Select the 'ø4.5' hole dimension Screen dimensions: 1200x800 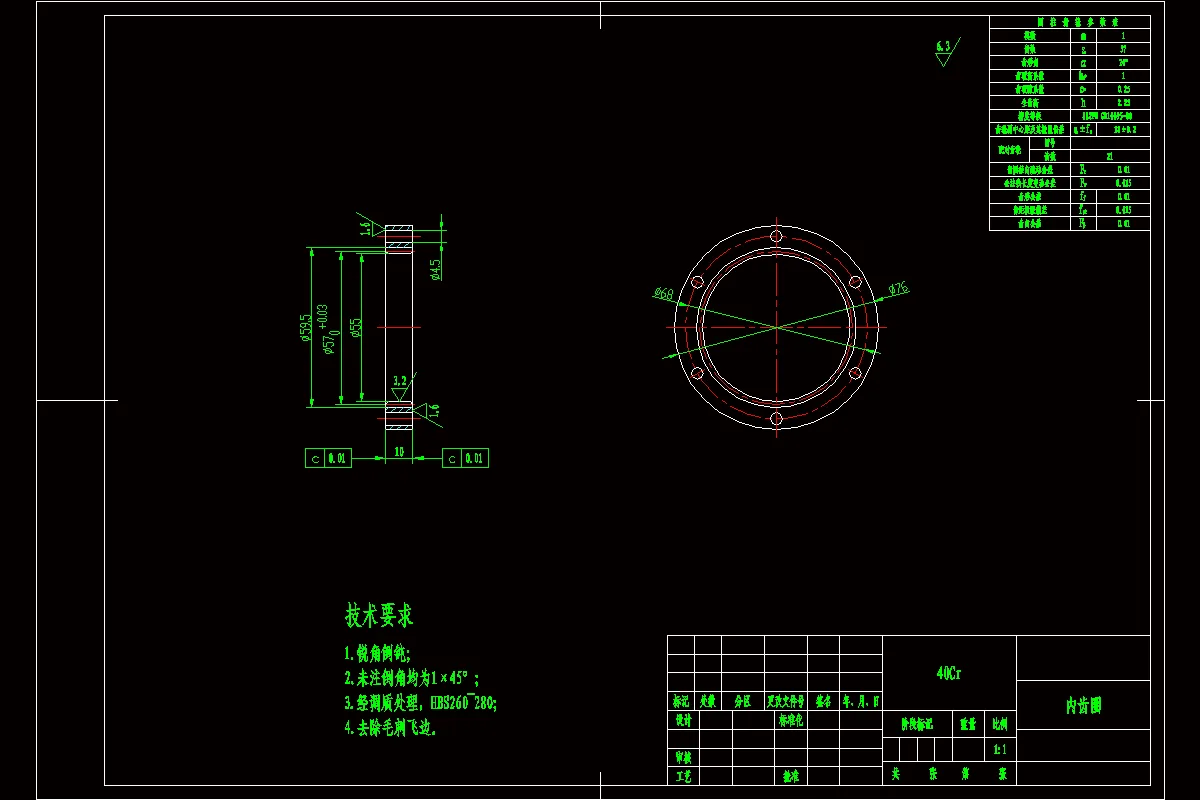(x=436, y=270)
